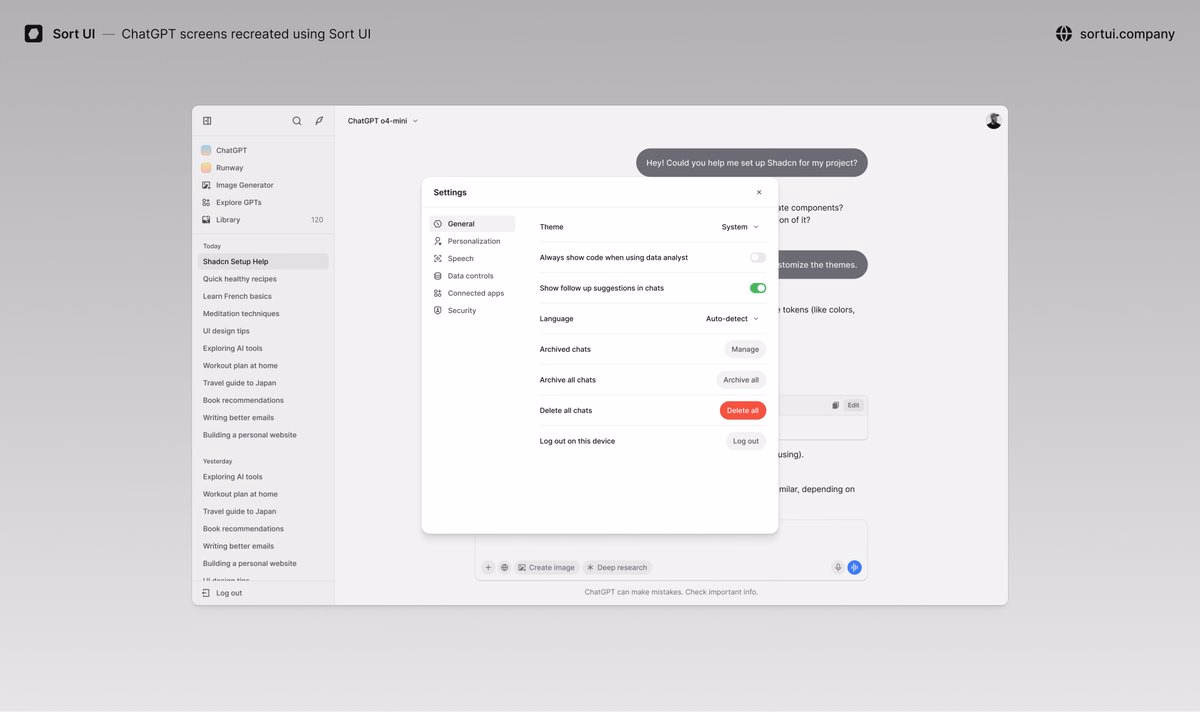
Task: Collapse the sidebar with the panel icon
Action: tap(207, 121)
